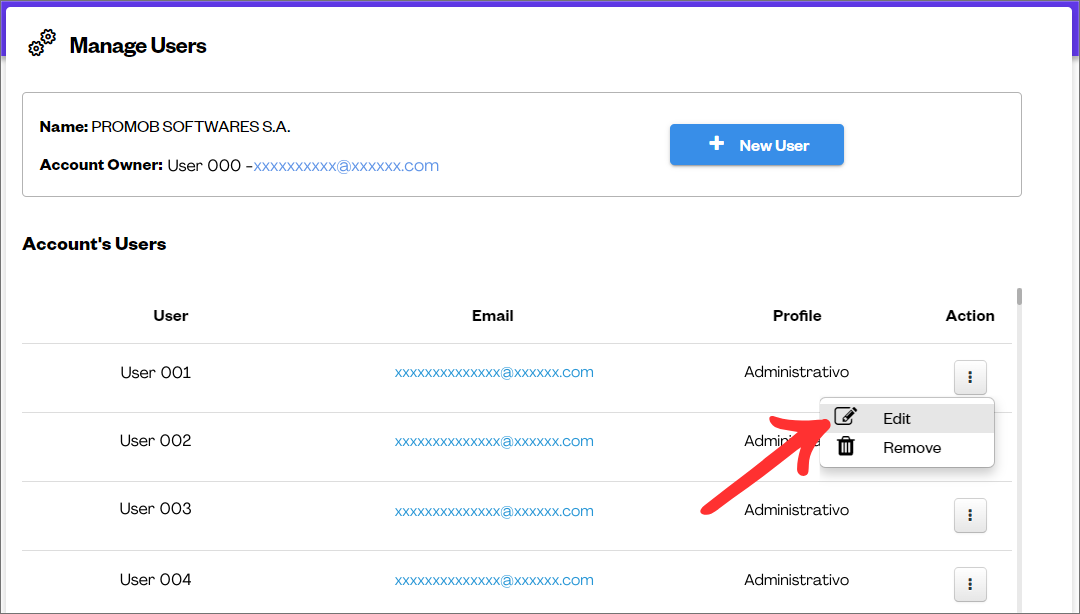Click the User column header
The image size is (1080, 614).
pos(171,316)
